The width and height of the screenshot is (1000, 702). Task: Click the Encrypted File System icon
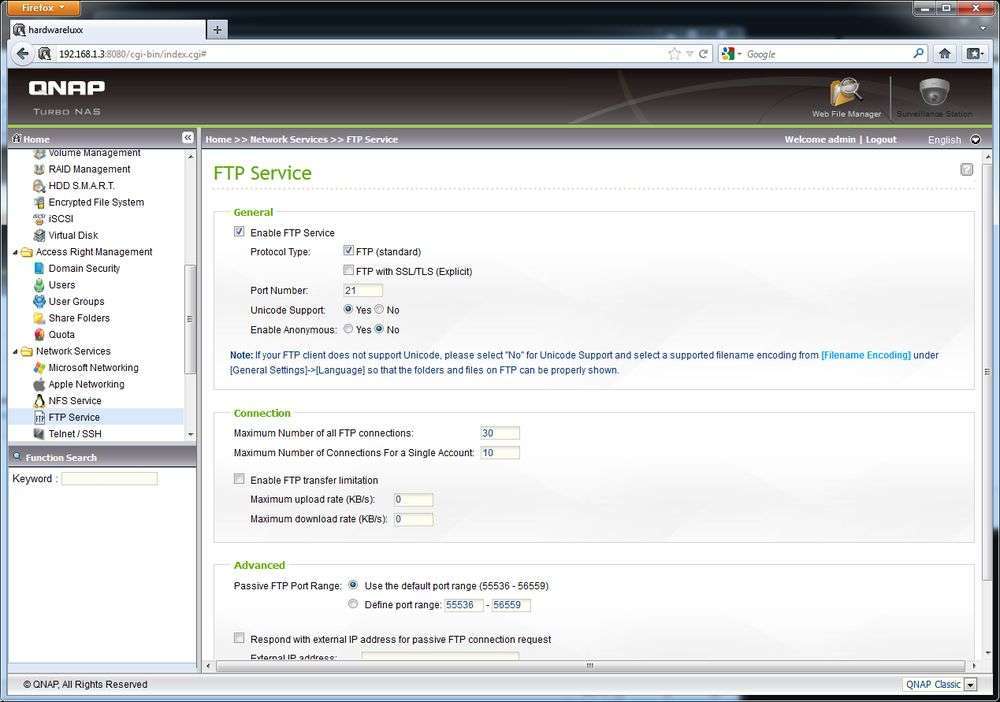[x=39, y=203]
